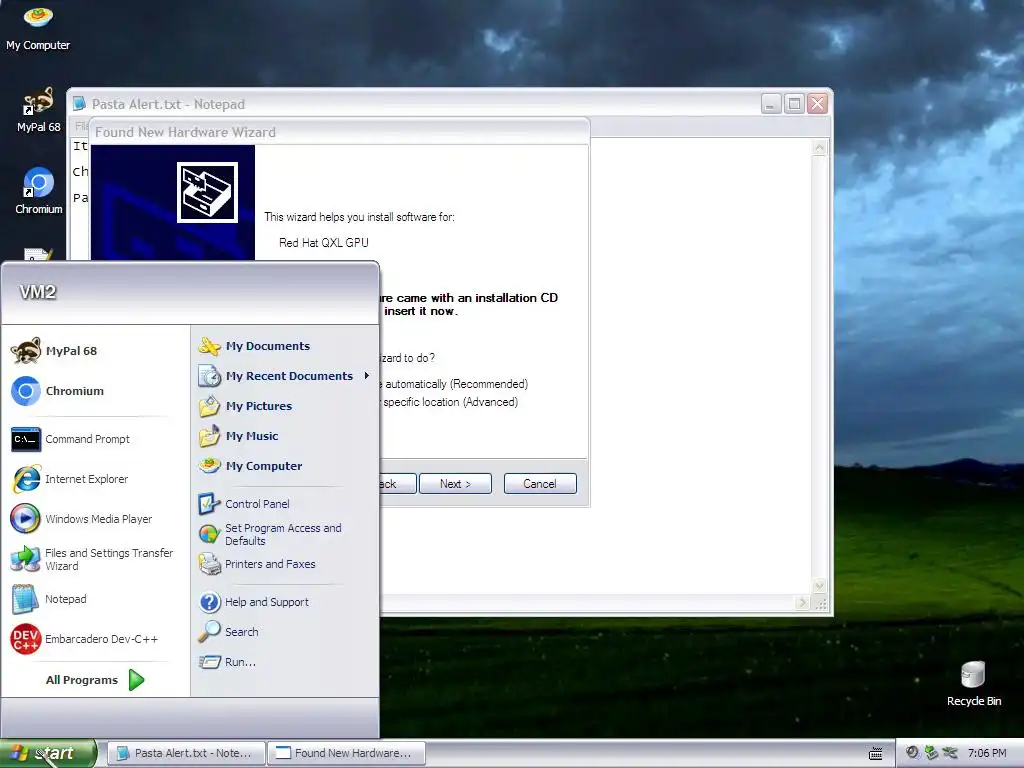
Task: Minimize the Notepad window
Action: pyautogui.click(x=771, y=104)
